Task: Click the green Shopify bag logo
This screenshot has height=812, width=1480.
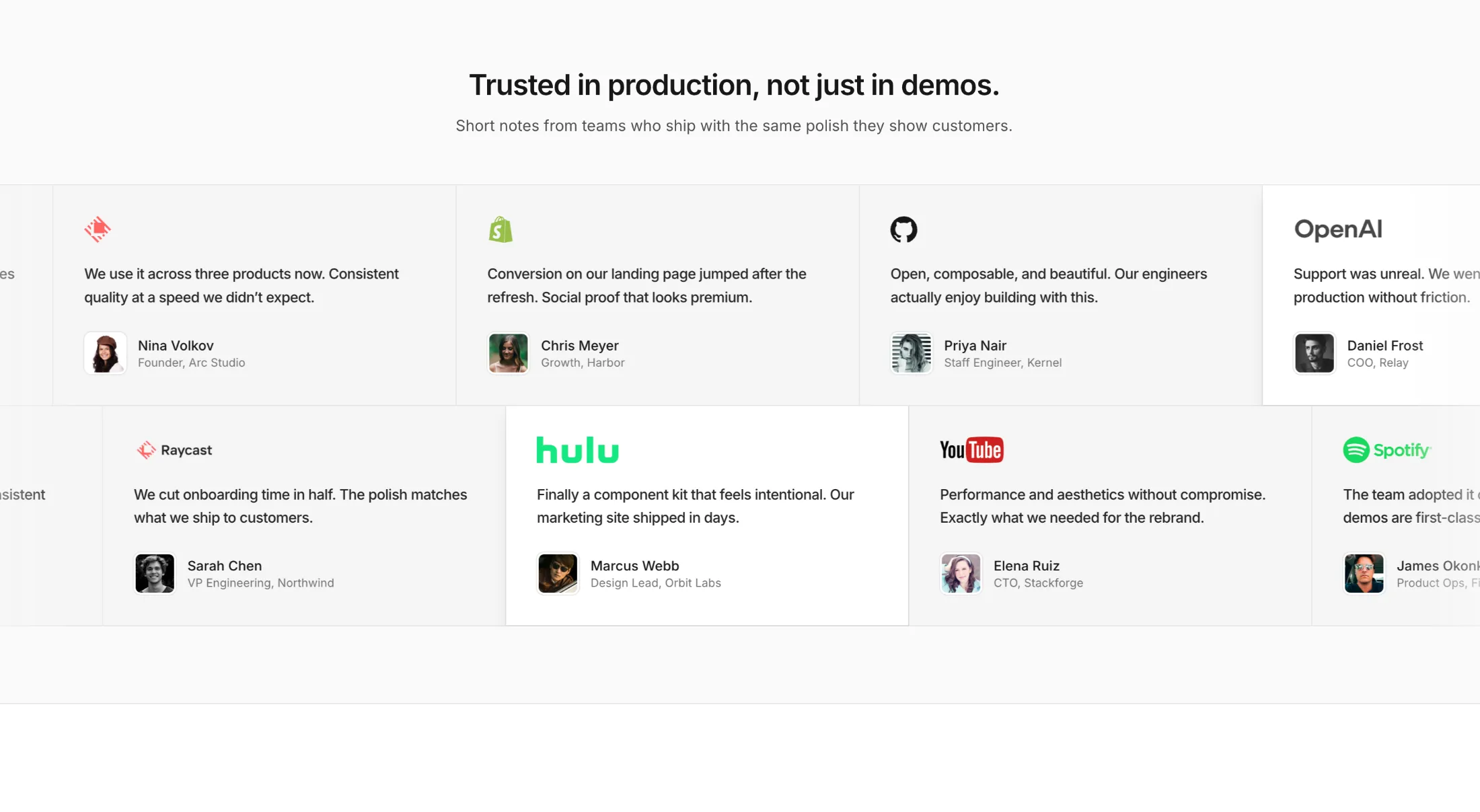Action: [501, 229]
